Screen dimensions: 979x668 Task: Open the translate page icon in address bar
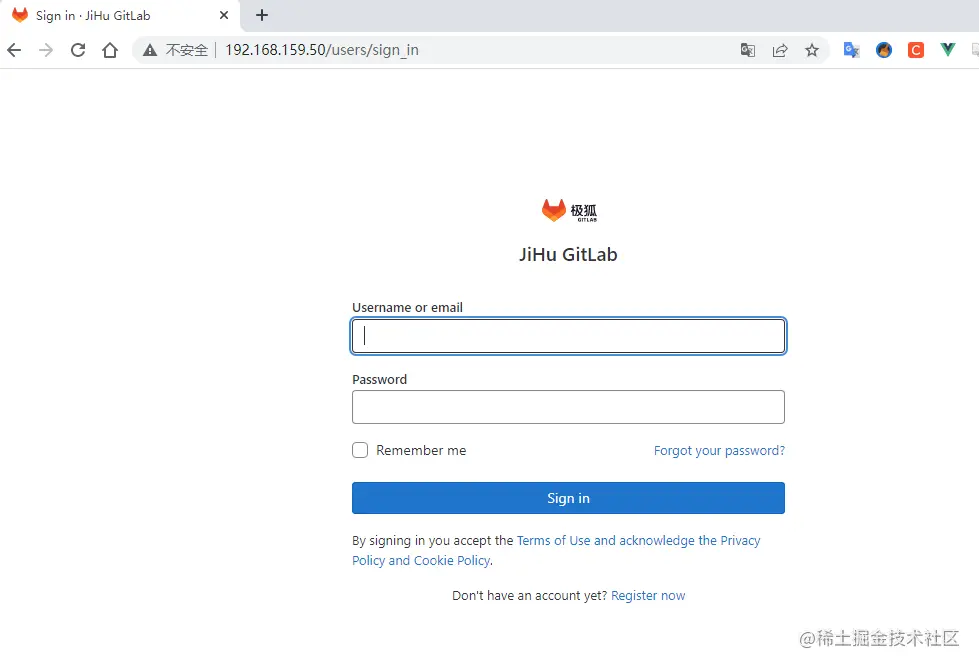click(x=747, y=50)
